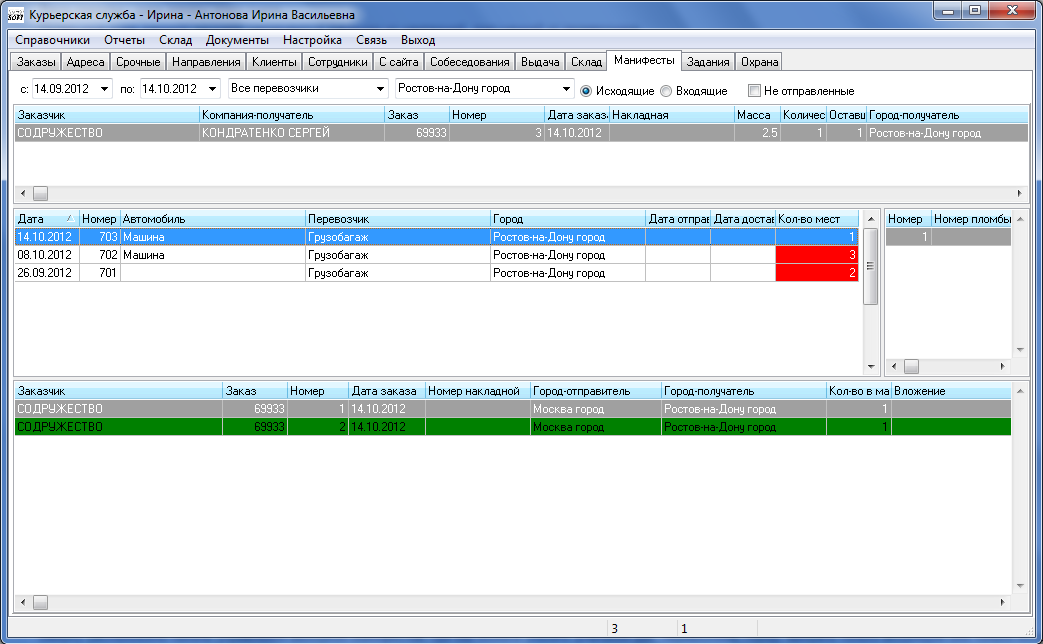Open the Документы menu
Image resolution: width=1043 pixels, height=644 pixels.
click(237, 40)
